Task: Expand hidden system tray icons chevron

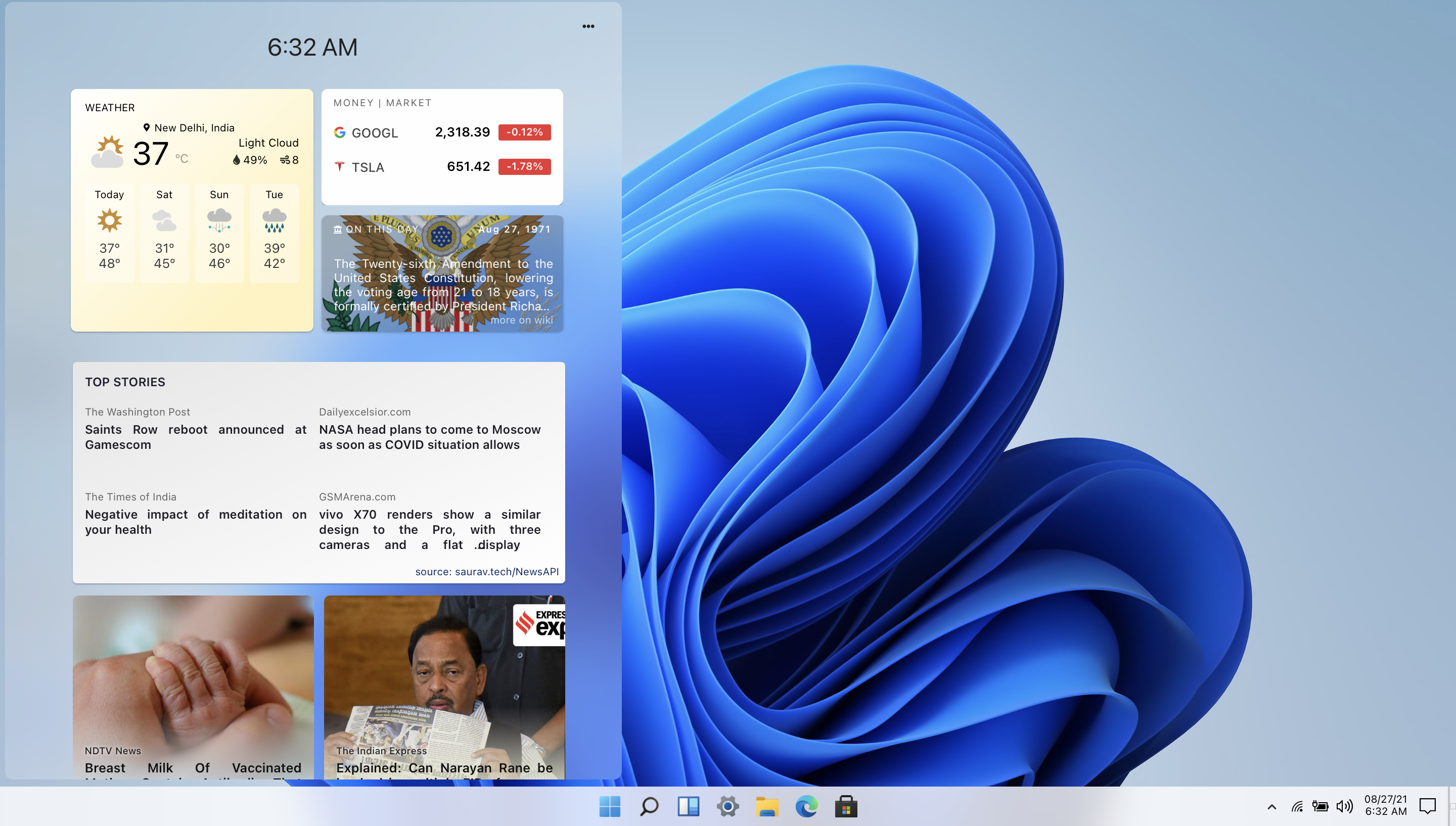Action: (1271, 807)
